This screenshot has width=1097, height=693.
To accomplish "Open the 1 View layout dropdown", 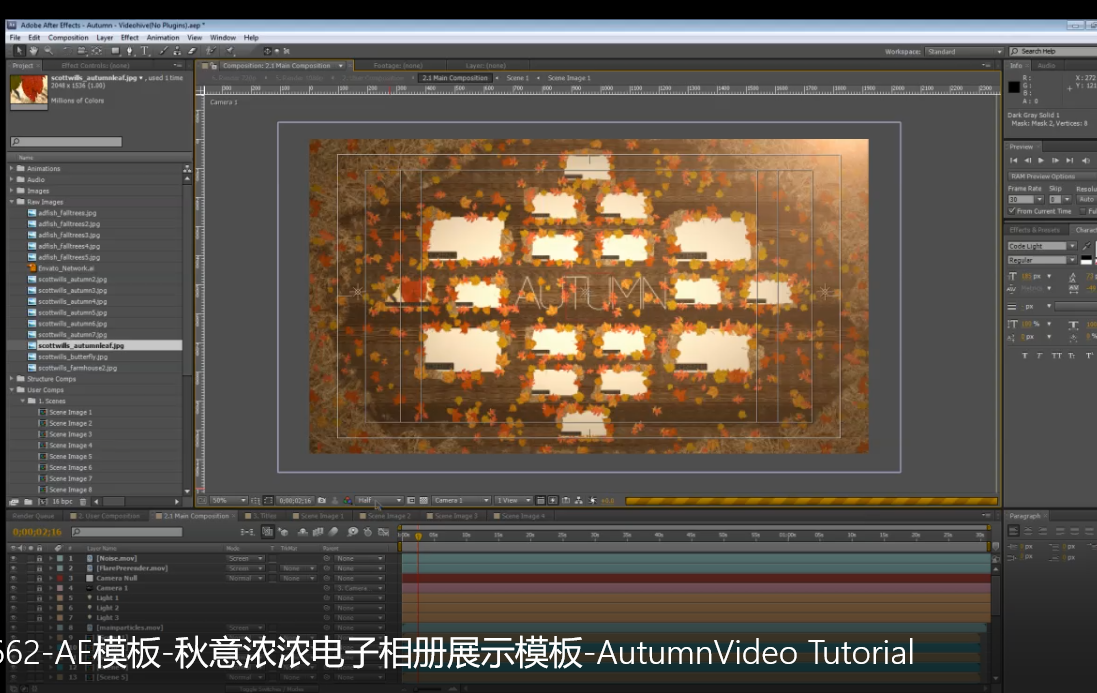I will pos(513,501).
